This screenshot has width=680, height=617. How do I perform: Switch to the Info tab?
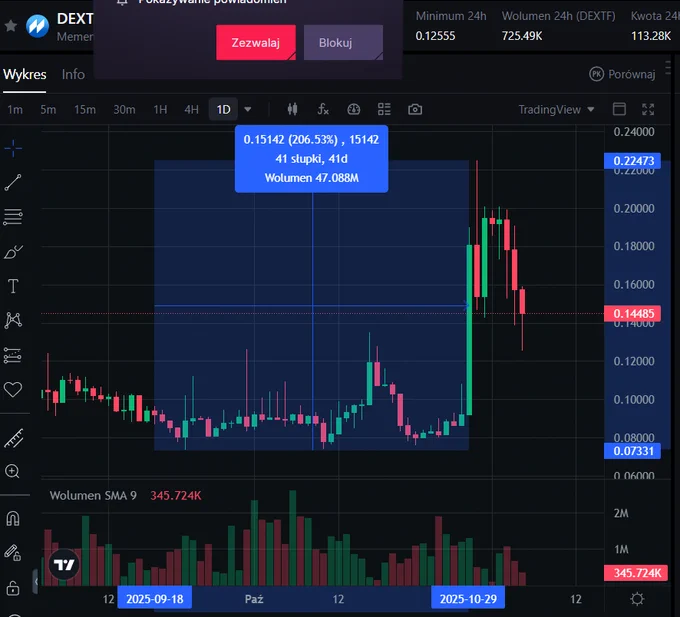(73, 74)
